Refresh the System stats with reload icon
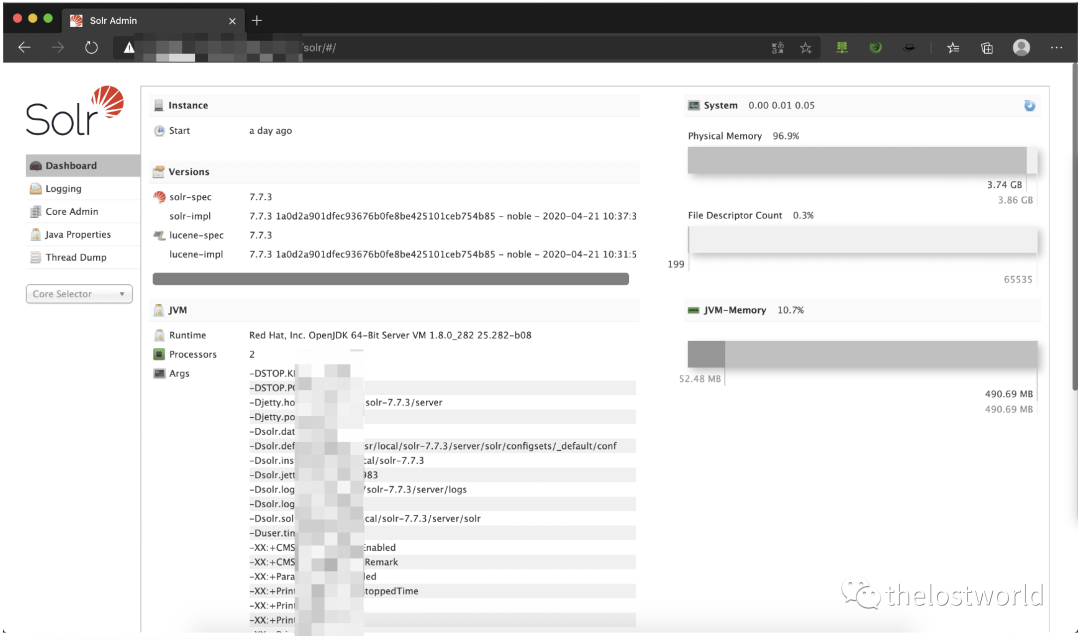 [x=1030, y=105]
